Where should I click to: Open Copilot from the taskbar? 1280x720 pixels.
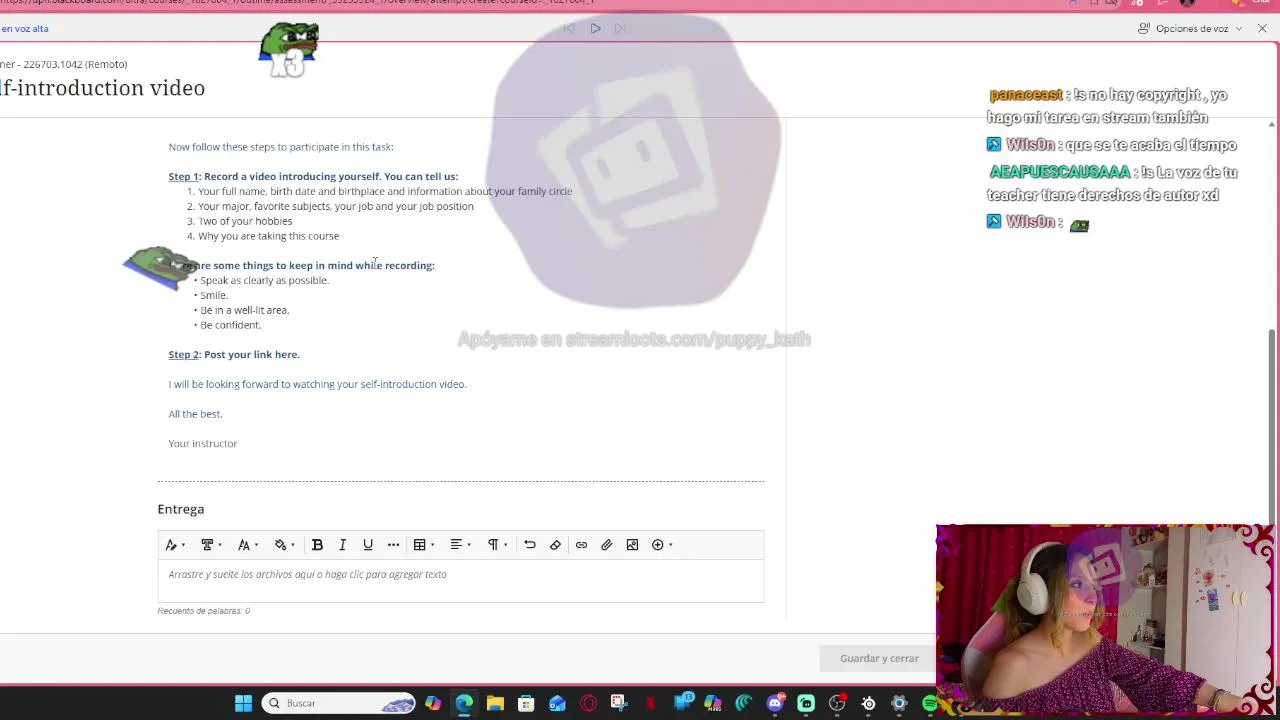[433, 703]
